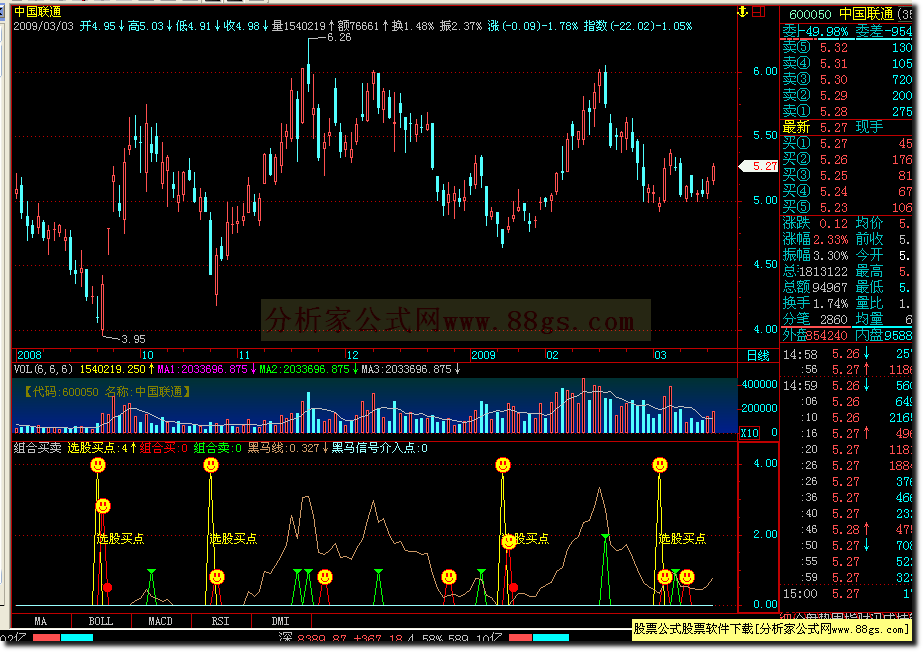
Task: Click the 2008 year marker on time axis
Action: [x=29, y=355]
